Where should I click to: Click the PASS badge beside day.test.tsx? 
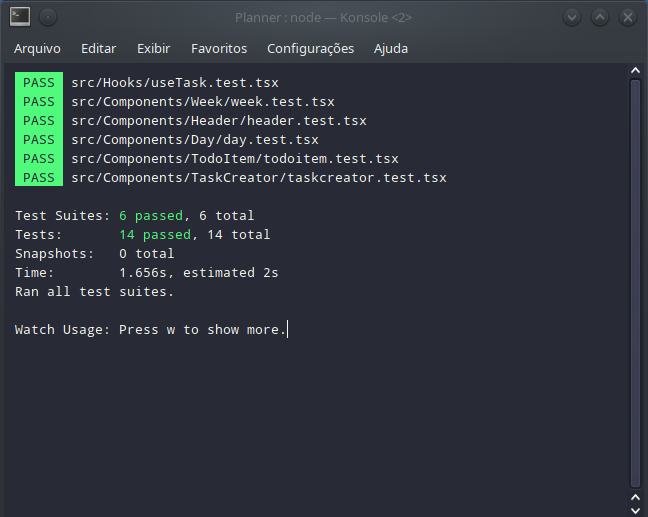pyautogui.click(x=39, y=140)
